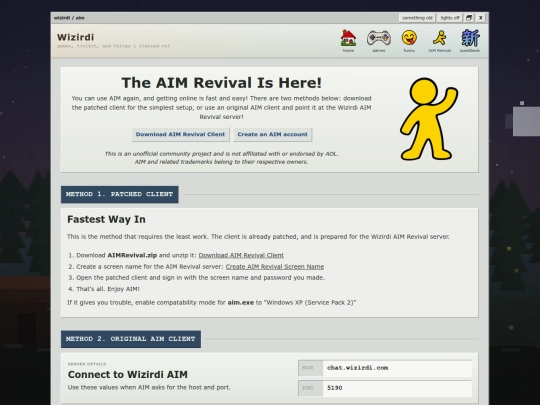Open the games controller icon
This screenshot has width=540, height=405.
(378, 38)
